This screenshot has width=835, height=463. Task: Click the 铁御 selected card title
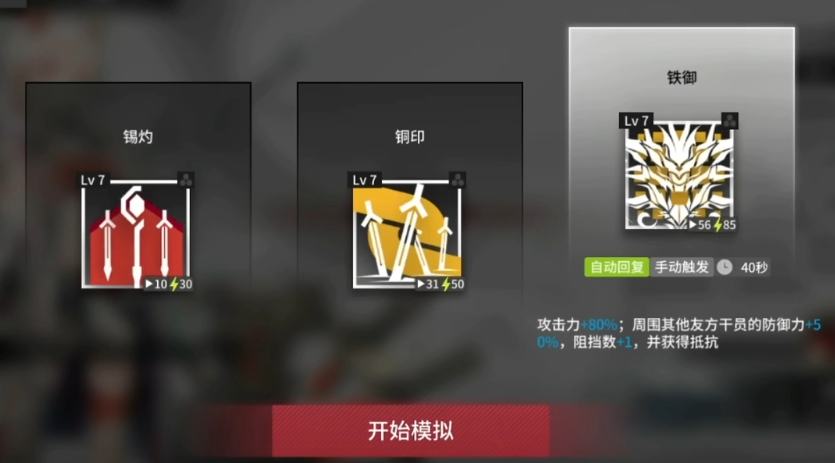tap(682, 78)
